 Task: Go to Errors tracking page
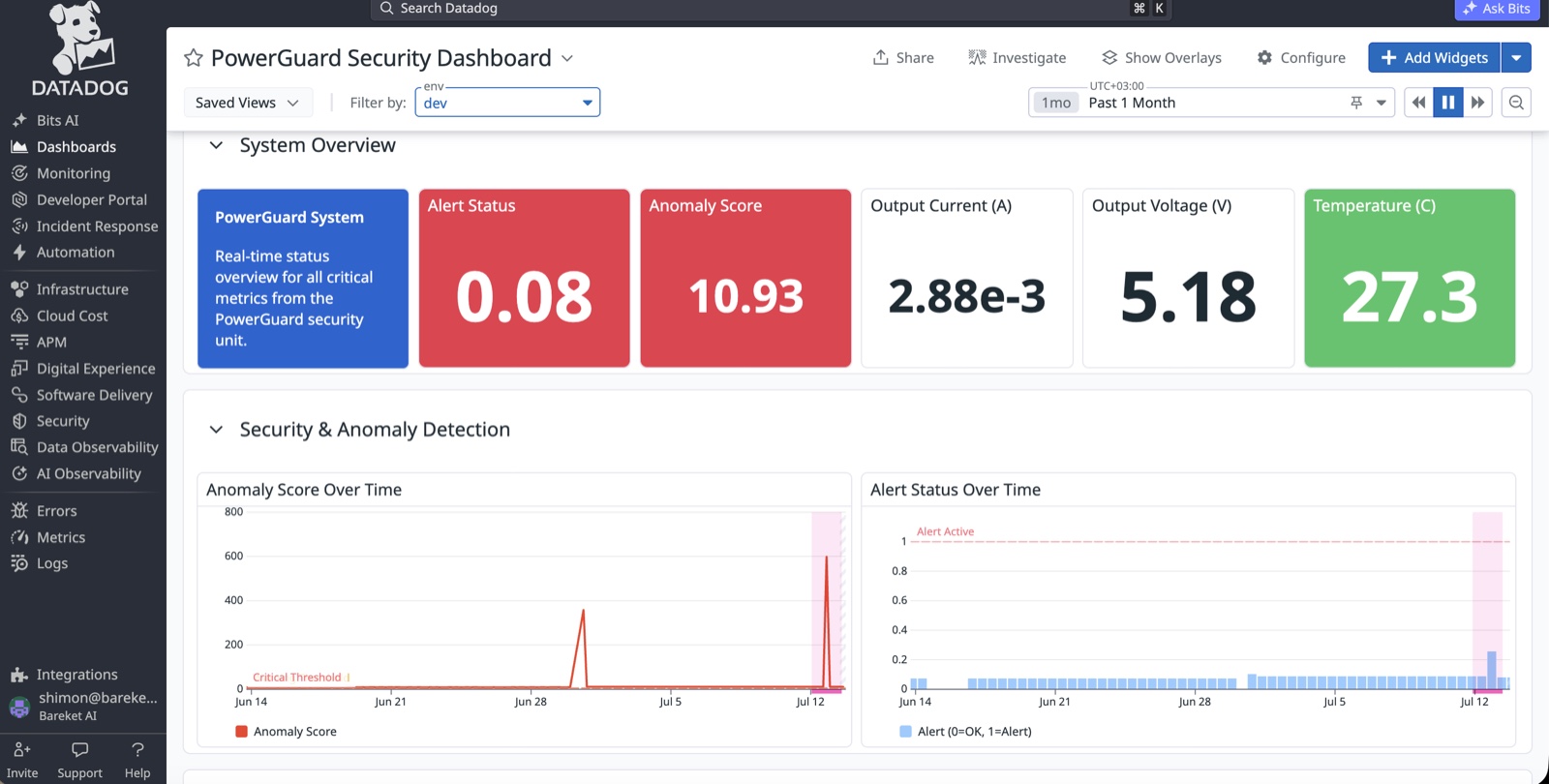click(56, 511)
